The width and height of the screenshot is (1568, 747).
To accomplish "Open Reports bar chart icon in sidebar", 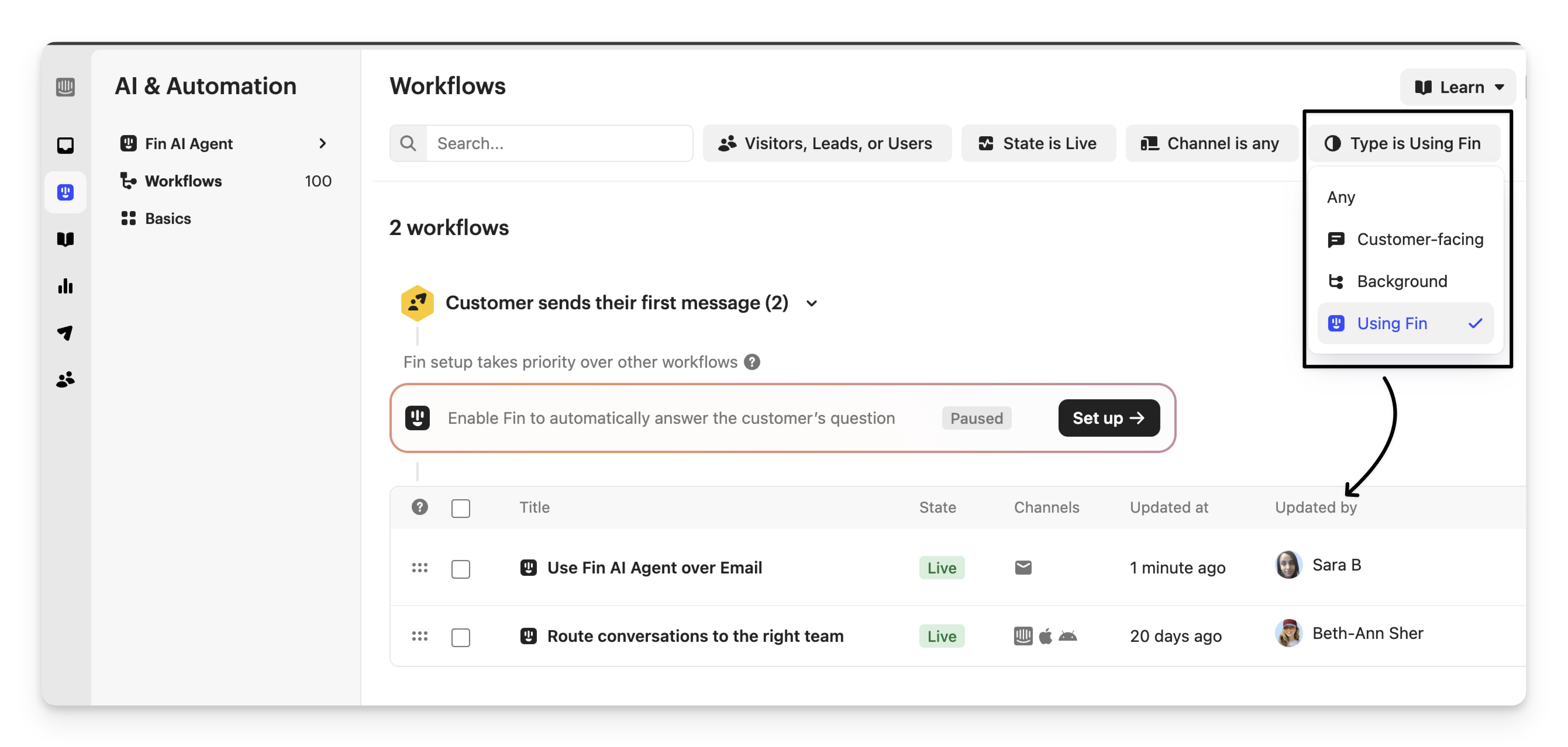I will click(x=65, y=286).
